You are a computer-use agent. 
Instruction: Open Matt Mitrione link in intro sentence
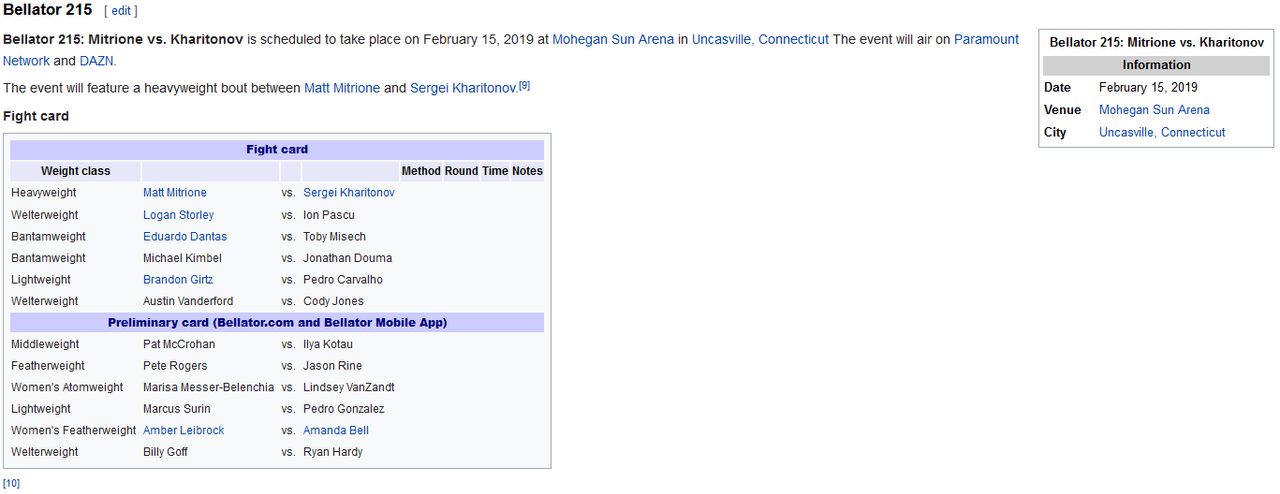pyautogui.click(x=342, y=88)
